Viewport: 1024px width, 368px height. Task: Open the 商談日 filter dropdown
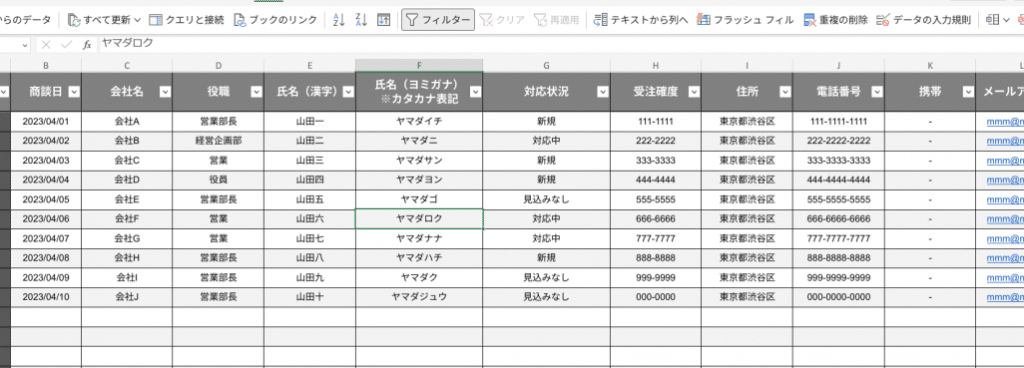tap(74, 93)
